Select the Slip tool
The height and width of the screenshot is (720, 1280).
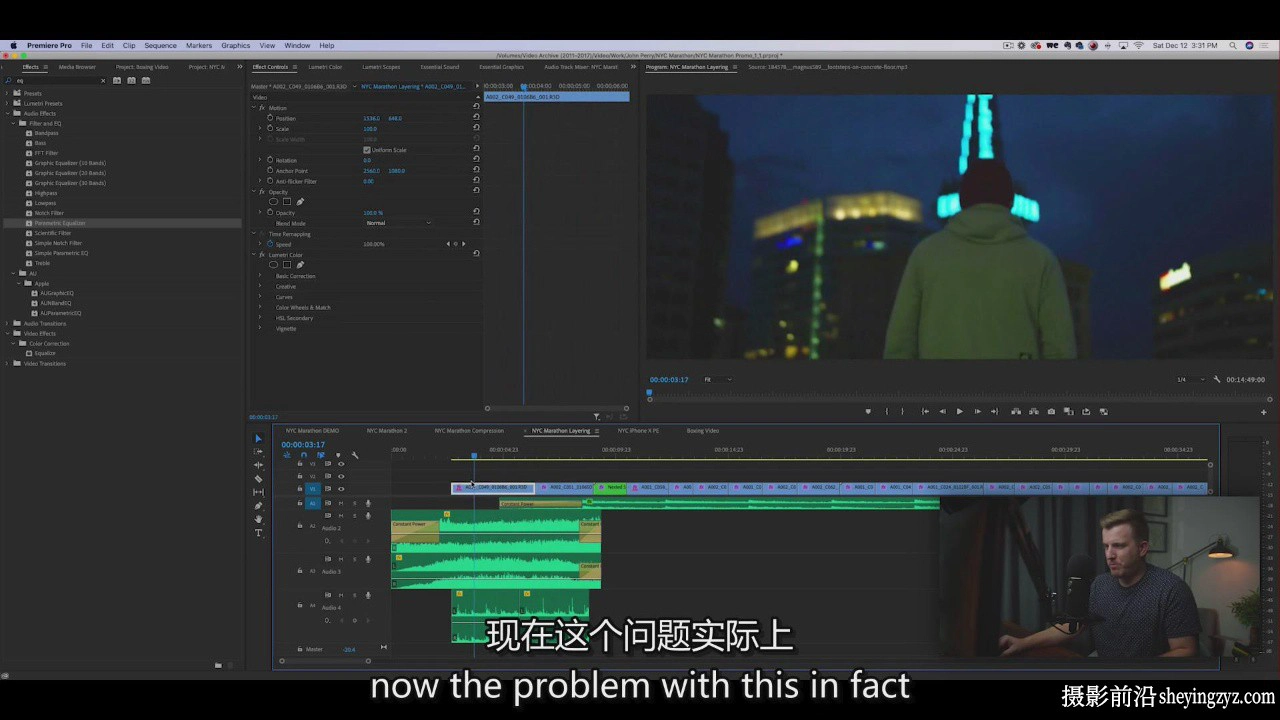coord(258,492)
